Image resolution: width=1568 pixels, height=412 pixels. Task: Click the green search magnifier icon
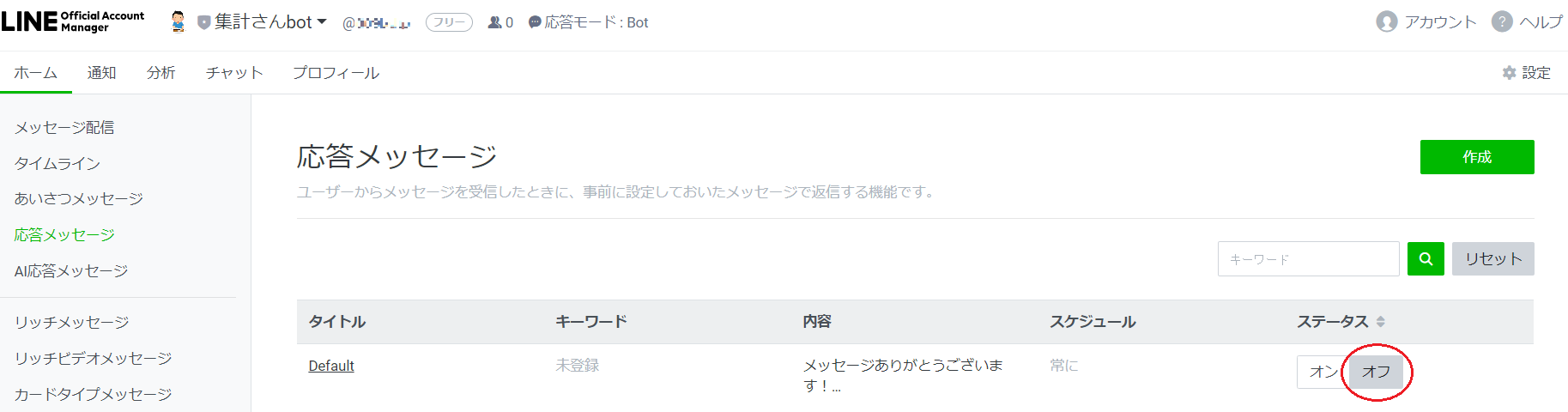tap(1426, 258)
